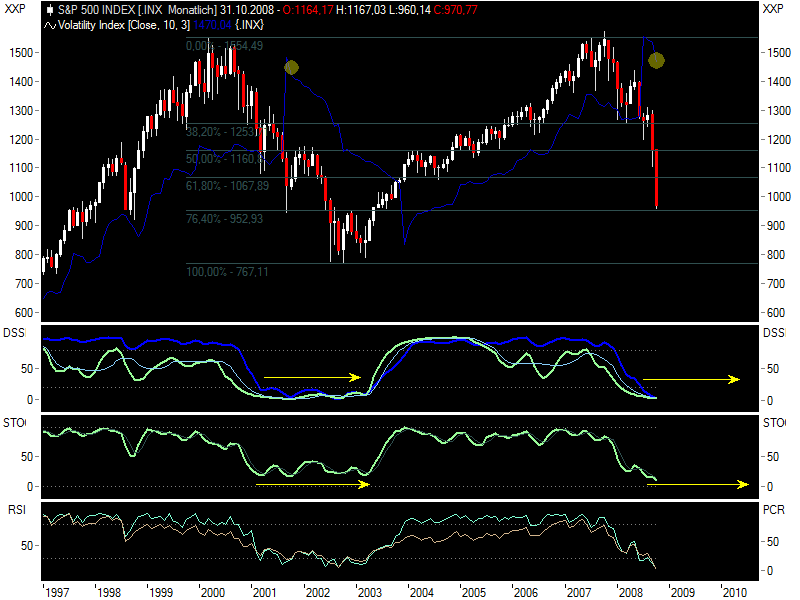800x600 pixels.
Task: Click the 'XXP' label at top left
Action: (x=15, y=9)
